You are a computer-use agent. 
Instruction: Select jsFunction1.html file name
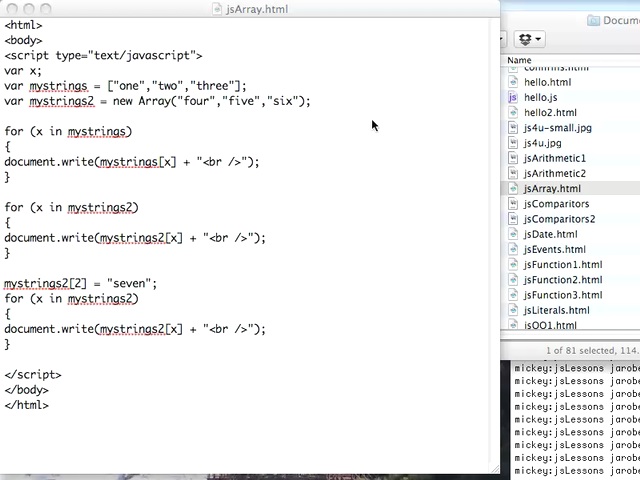click(563, 264)
